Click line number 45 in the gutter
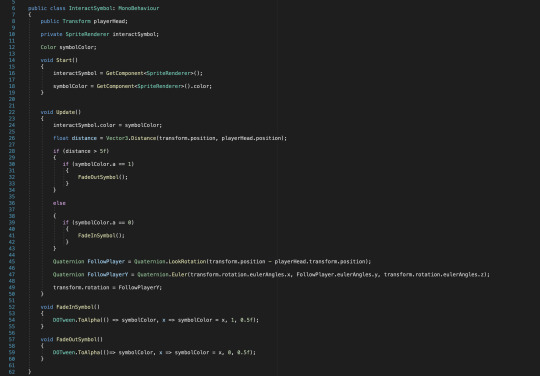The height and width of the screenshot is (376, 540). click(12, 262)
